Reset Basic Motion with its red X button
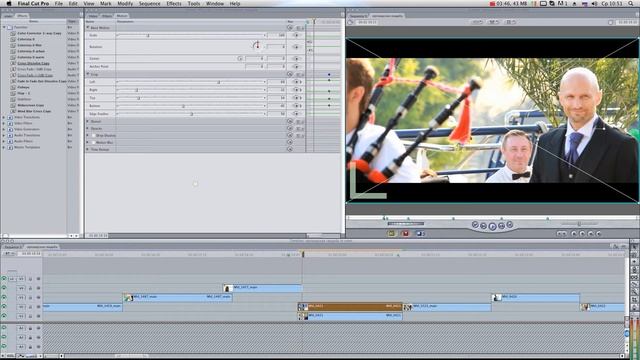The width and height of the screenshot is (640, 360). click(290, 28)
